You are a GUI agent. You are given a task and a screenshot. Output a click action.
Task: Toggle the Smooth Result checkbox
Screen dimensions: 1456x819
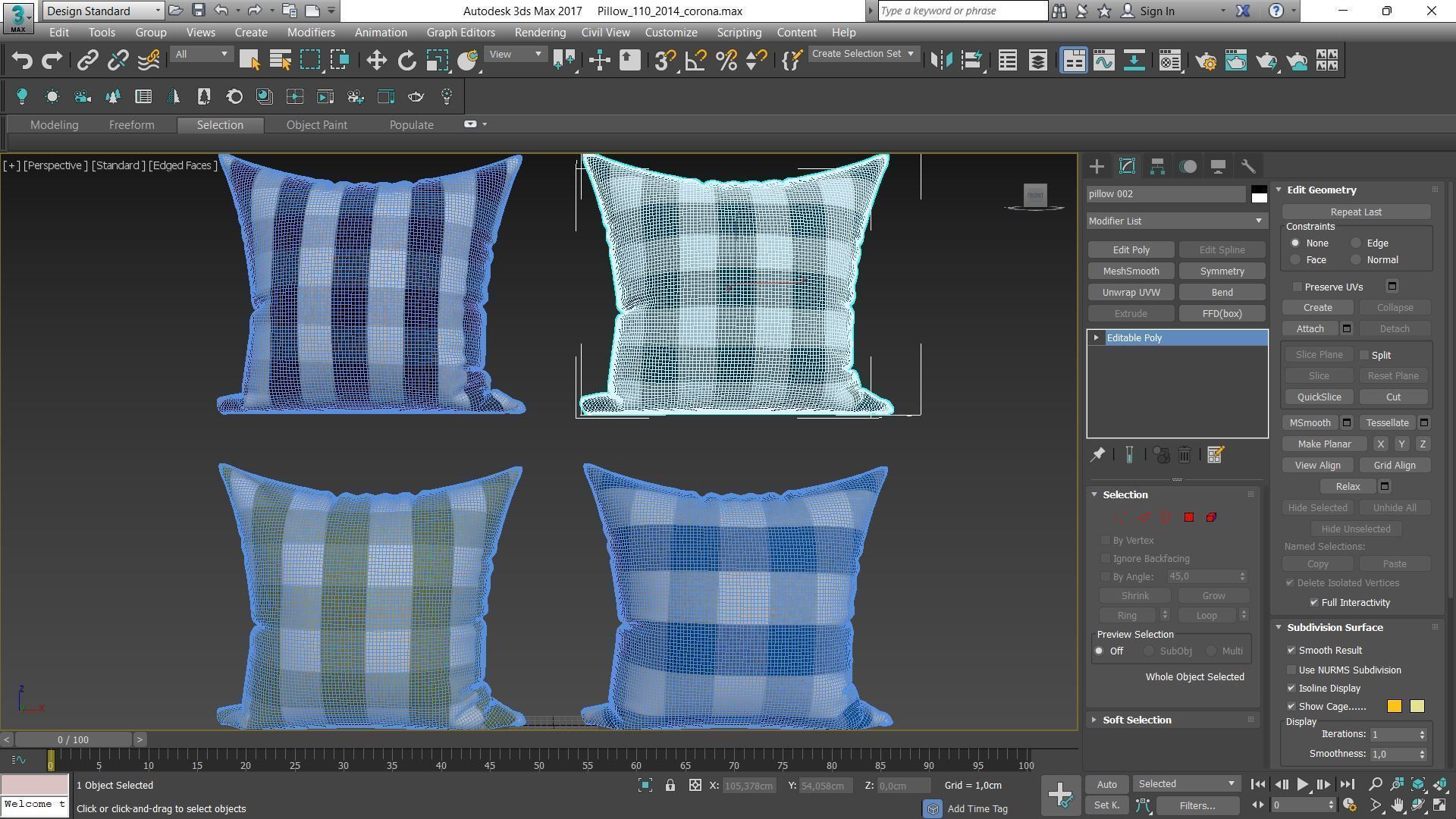pyautogui.click(x=1291, y=650)
